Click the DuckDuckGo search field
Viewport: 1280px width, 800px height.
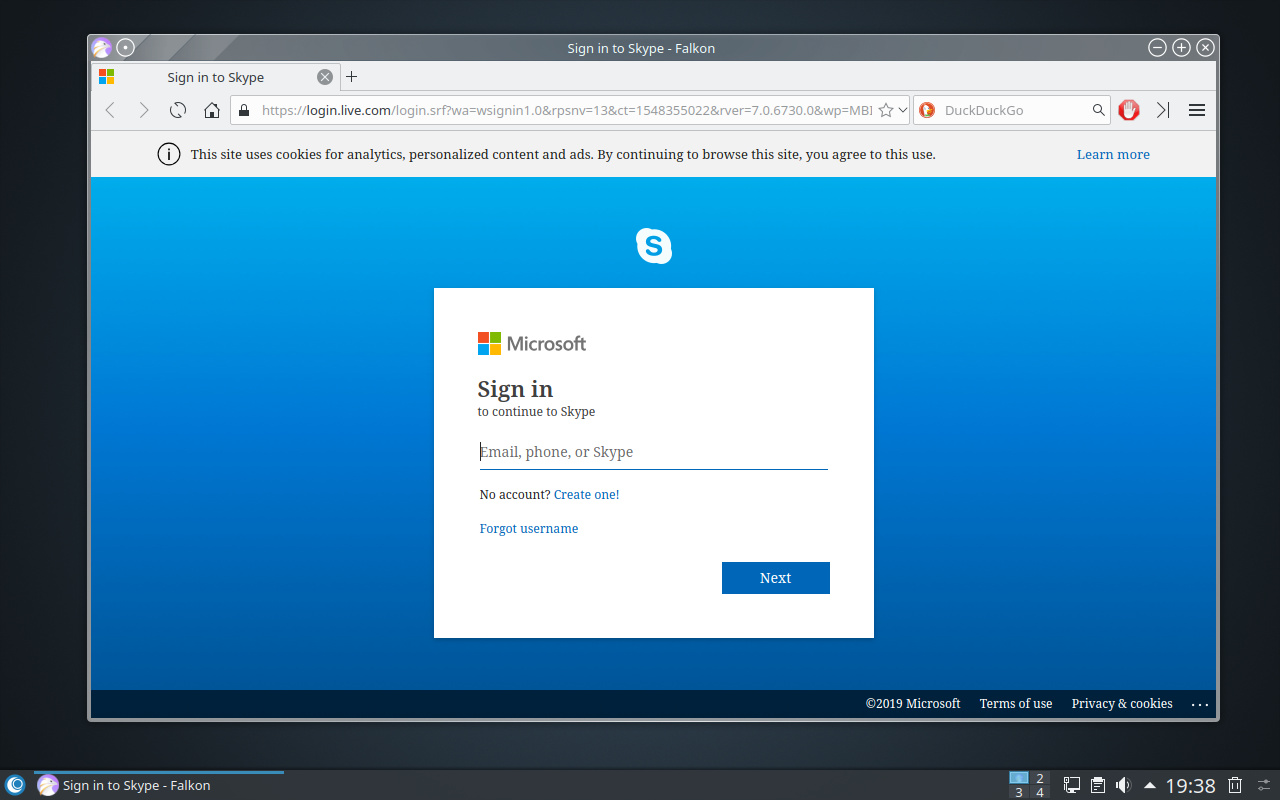(x=1013, y=110)
